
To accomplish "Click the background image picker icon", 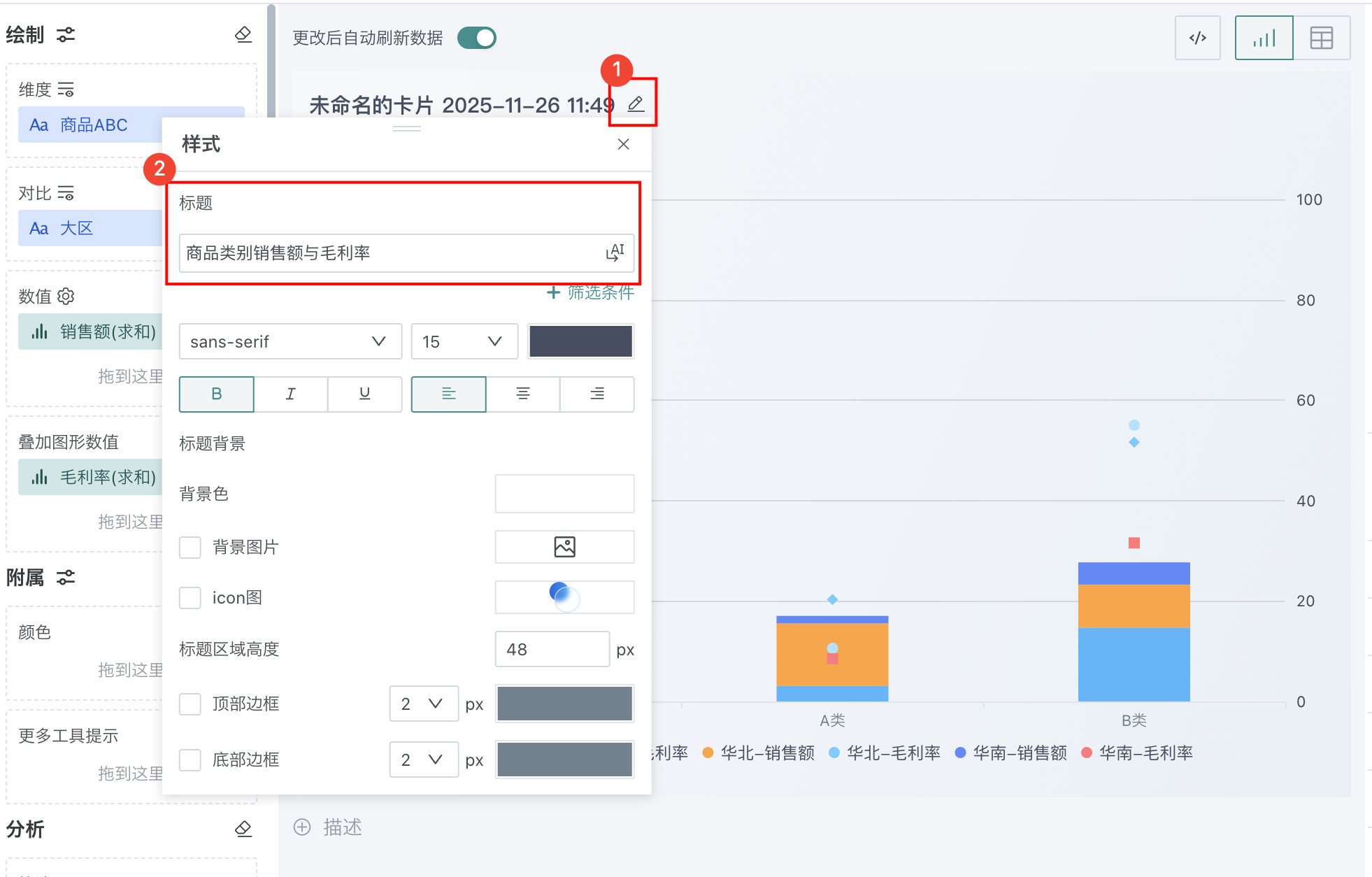I will [564, 546].
